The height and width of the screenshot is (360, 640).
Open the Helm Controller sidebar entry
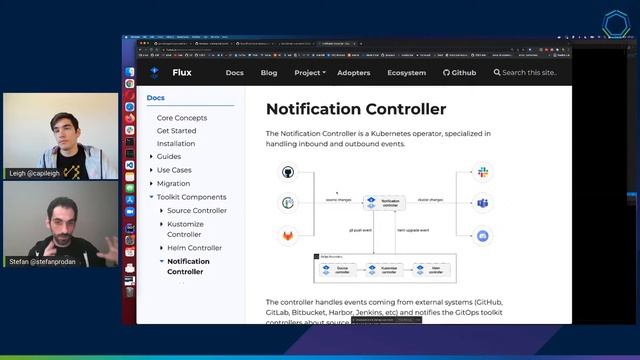click(x=194, y=248)
